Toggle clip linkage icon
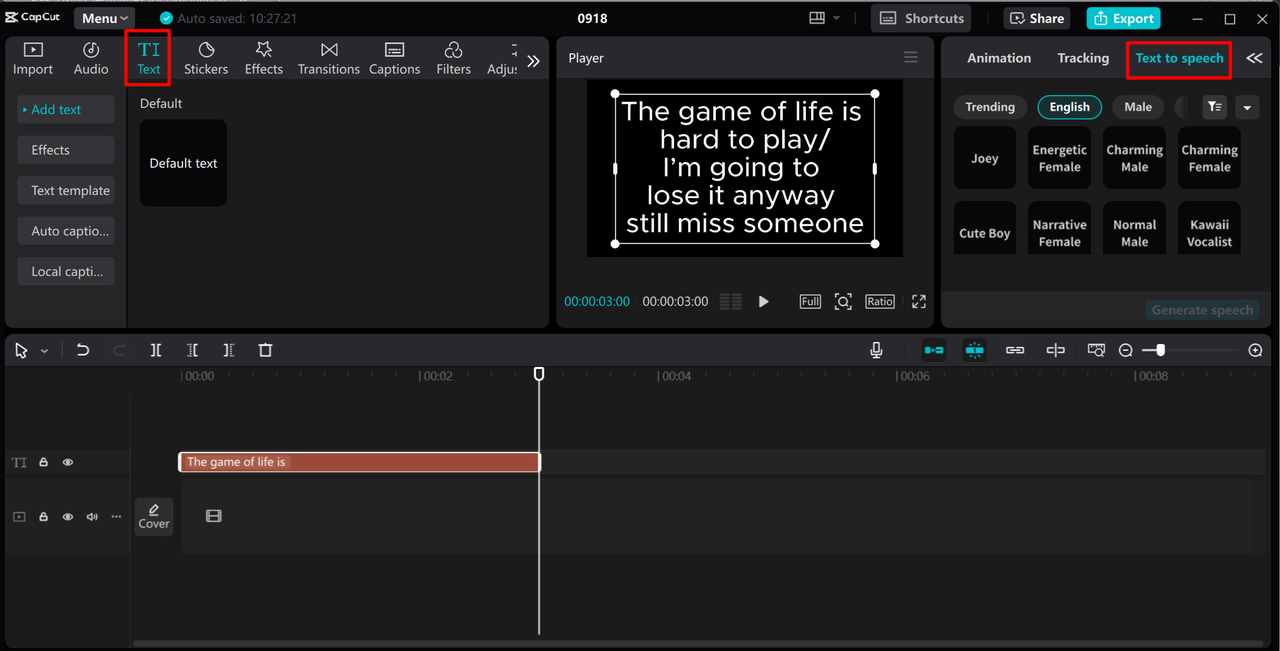 pos(1015,350)
